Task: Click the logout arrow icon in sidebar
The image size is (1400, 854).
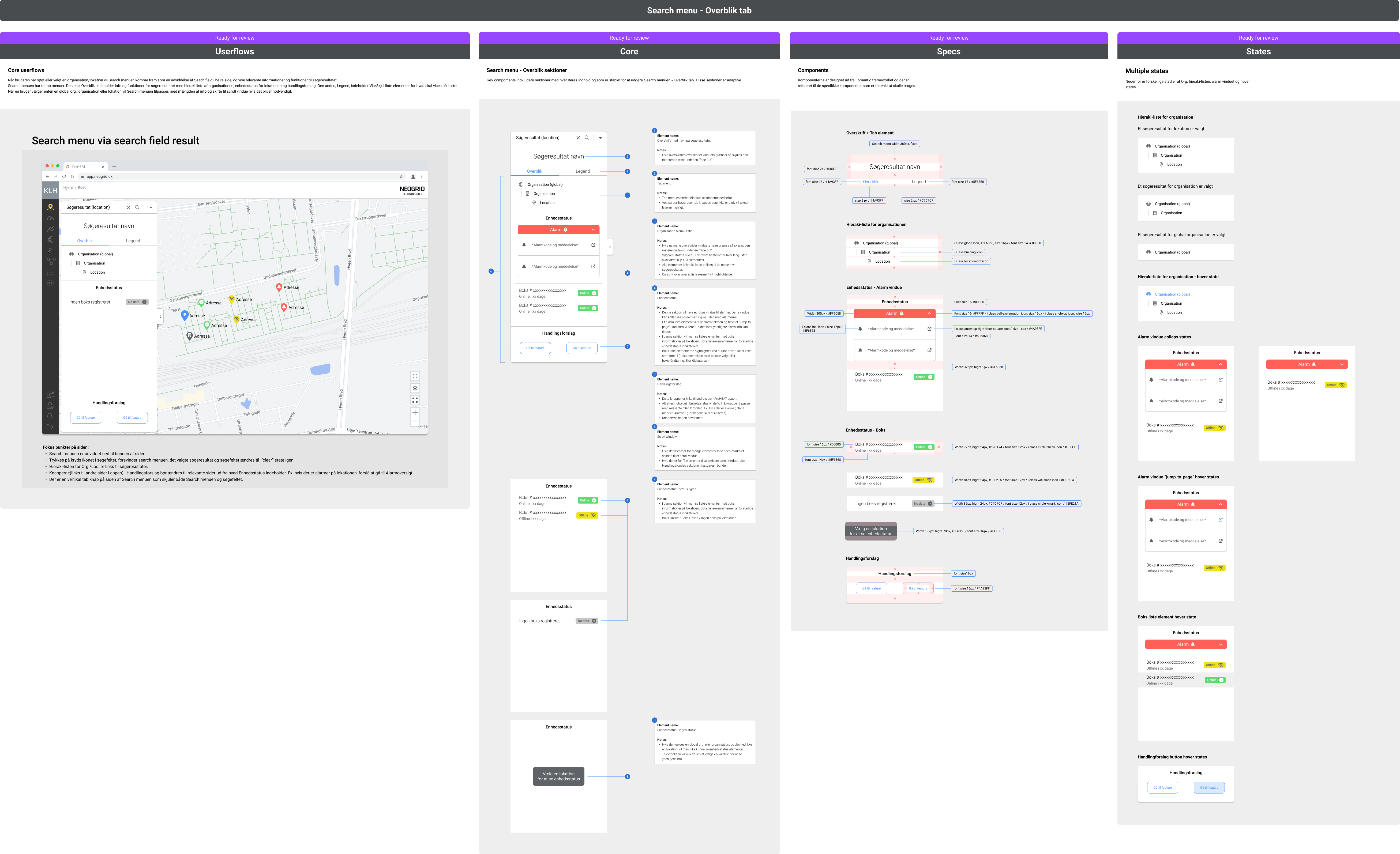Action: pyautogui.click(x=50, y=427)
